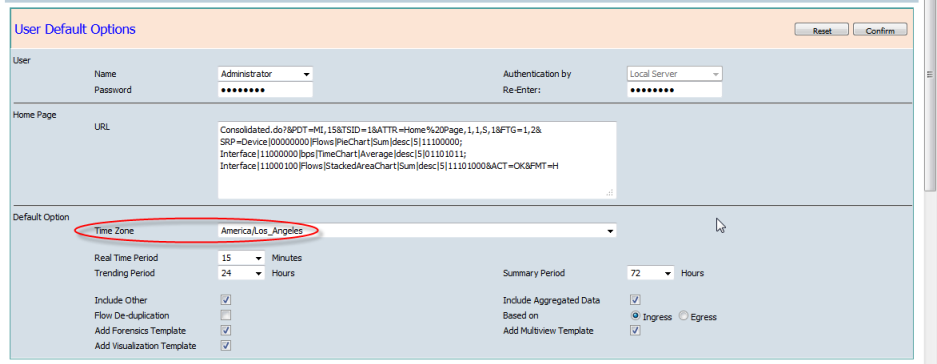This screenshot has height=364, width=937.
Task: Open the Trending Period dropdown
Action: click(x=241, y=273)
